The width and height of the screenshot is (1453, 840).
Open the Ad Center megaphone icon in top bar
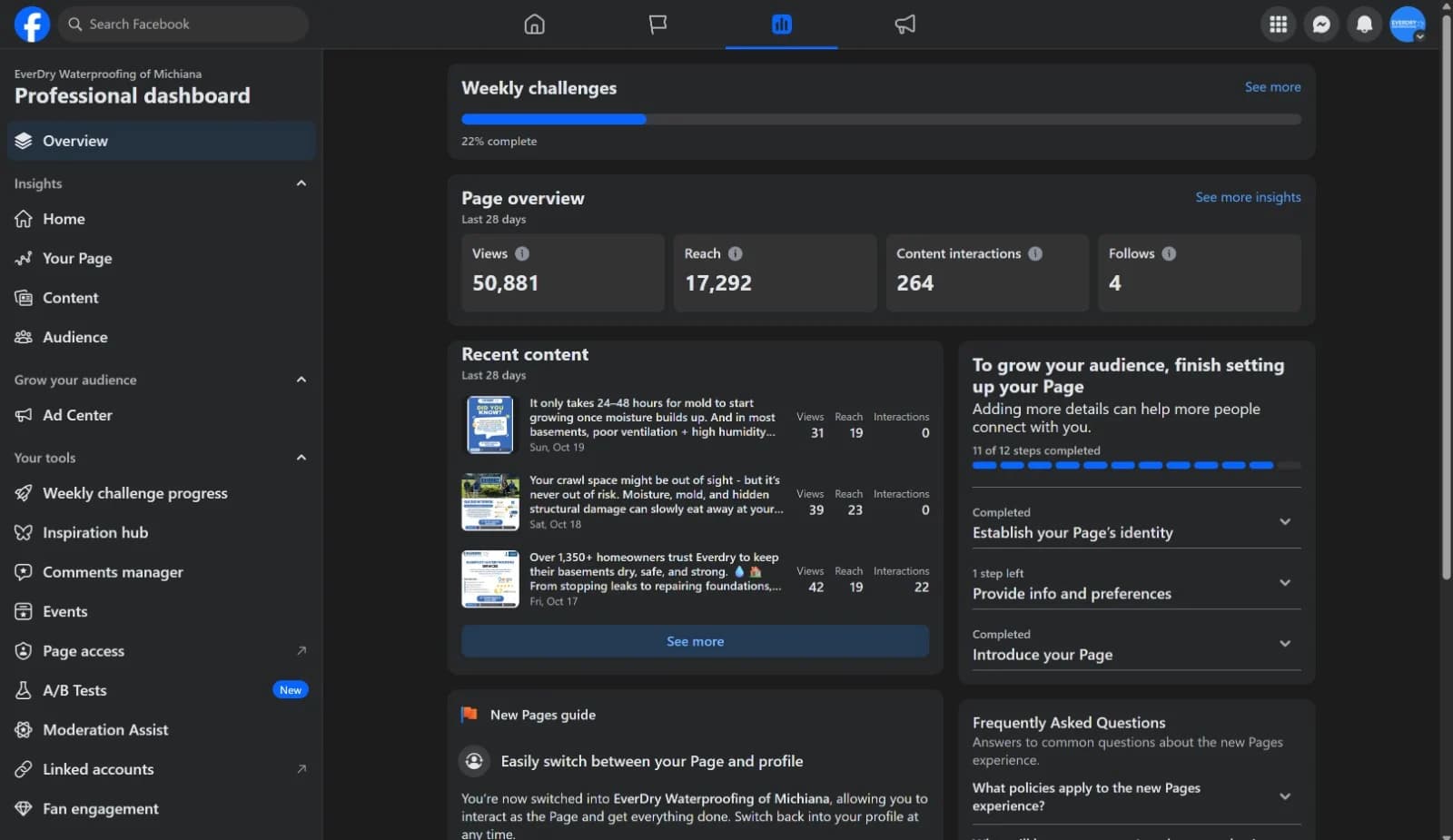point(905,25)
